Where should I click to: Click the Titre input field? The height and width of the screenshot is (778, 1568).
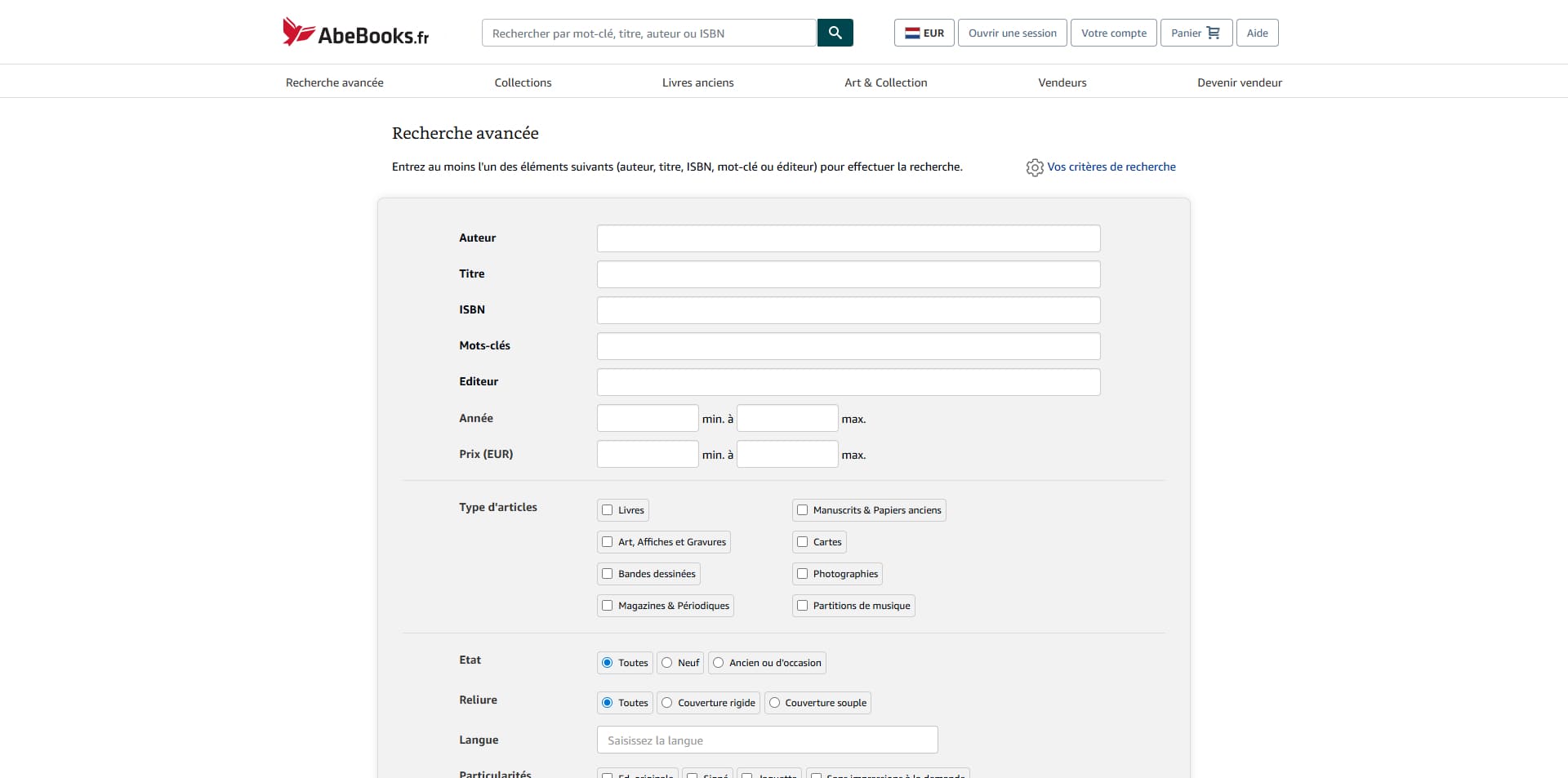[x=849, y=274]
